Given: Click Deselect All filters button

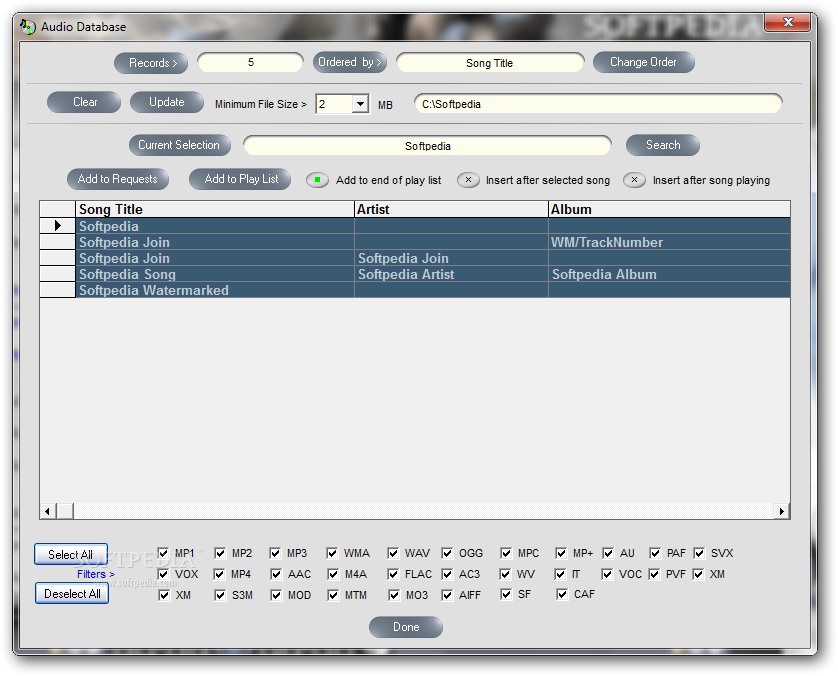Looking at the screenshot, I should pos(72,594).
